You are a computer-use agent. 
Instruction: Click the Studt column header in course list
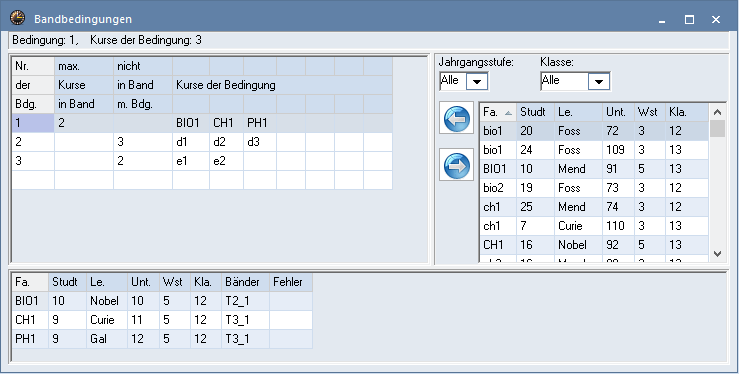(535, 112)
